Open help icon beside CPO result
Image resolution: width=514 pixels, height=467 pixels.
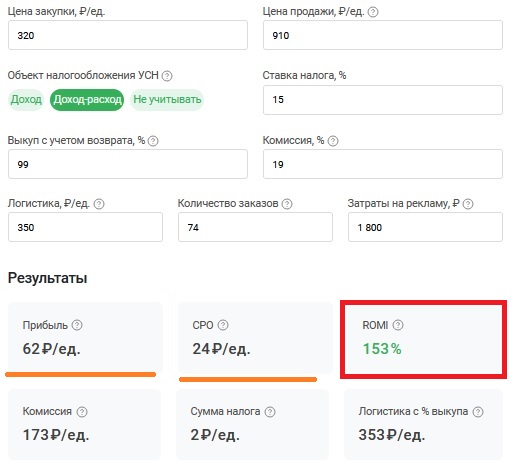[223, 325]
